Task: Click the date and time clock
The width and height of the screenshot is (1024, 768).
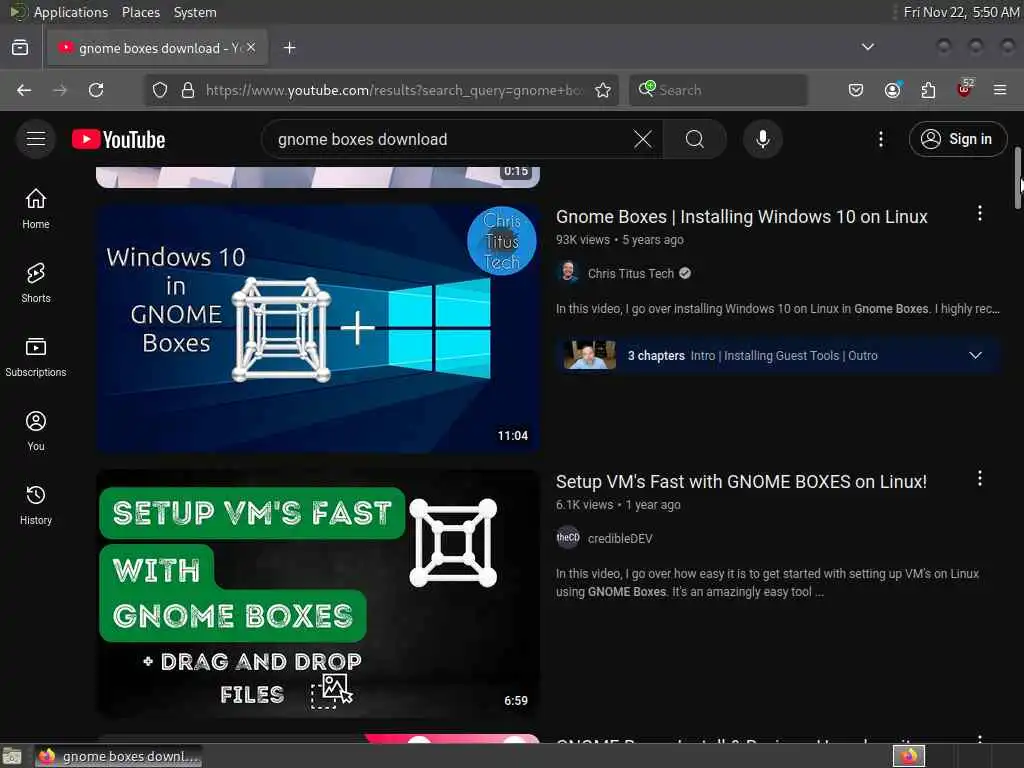Action: click(961, 12)
